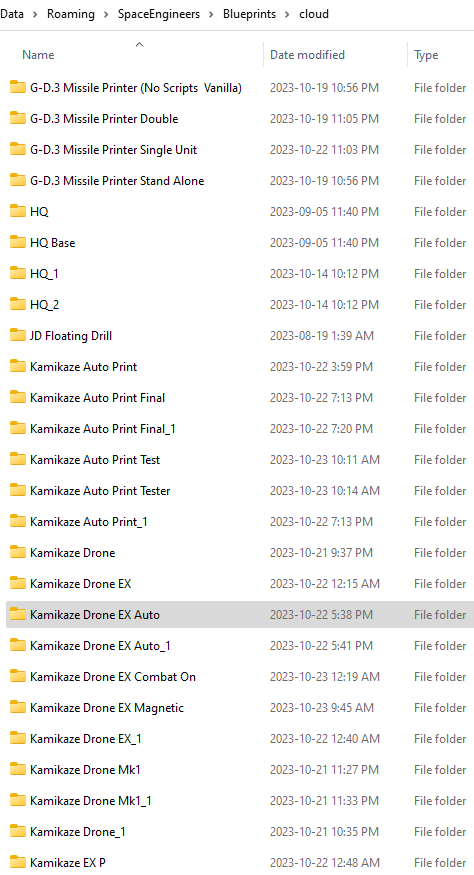The height and width of the screenshot is (875, 474).
Task: Click the folder icon of JD Floating Drill
Action: pyautogui.click(x=18, y=335)
